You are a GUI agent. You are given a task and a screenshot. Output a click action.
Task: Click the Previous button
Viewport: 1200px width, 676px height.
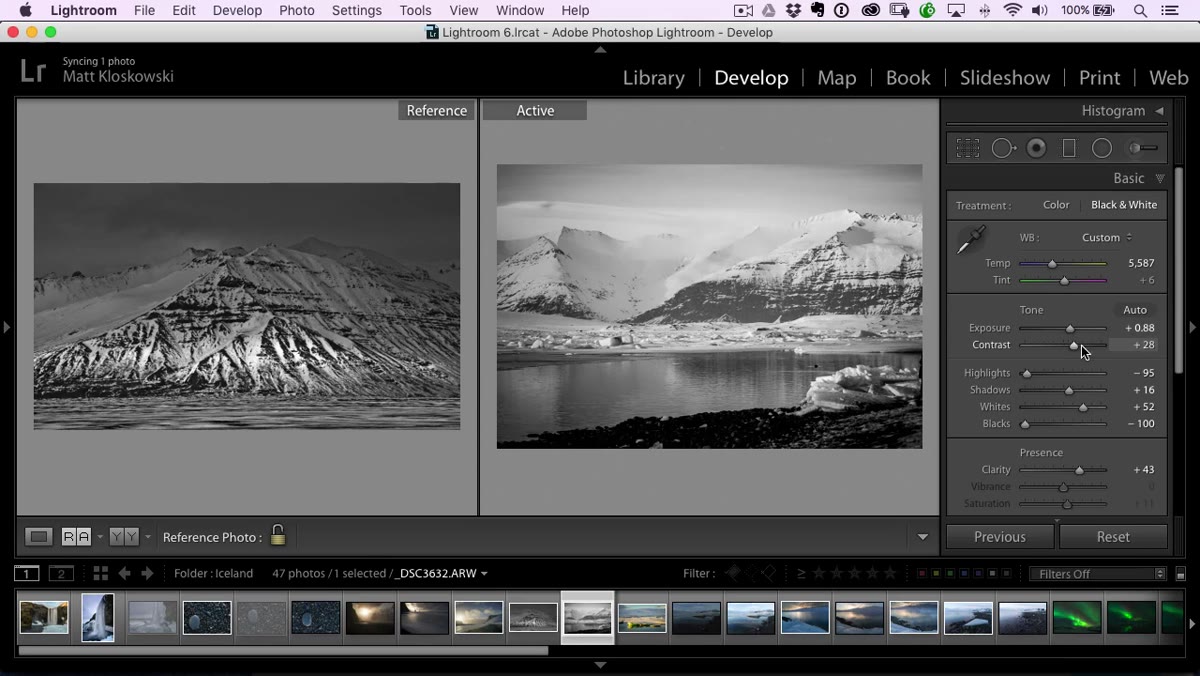coord(1000,537)
